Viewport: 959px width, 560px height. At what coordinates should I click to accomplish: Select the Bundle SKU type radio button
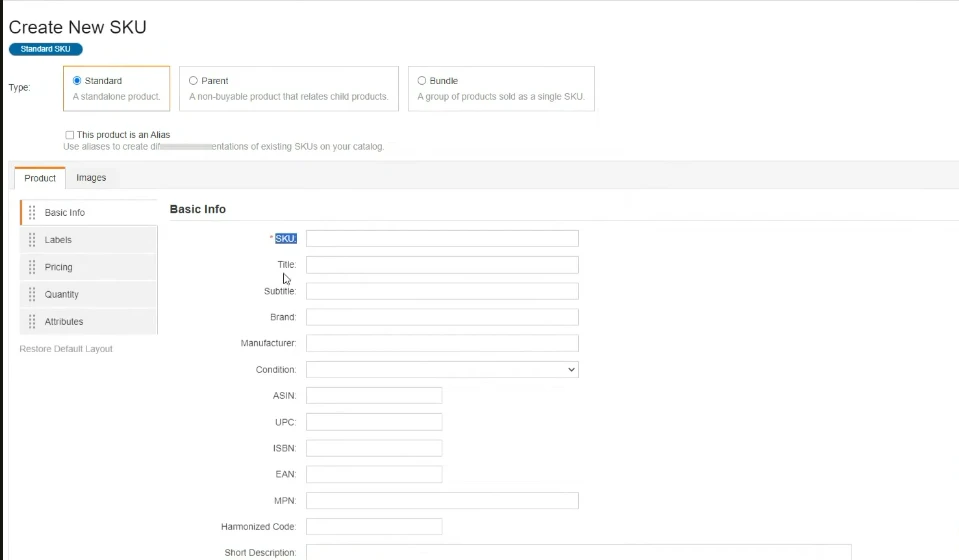click(421, 81)
